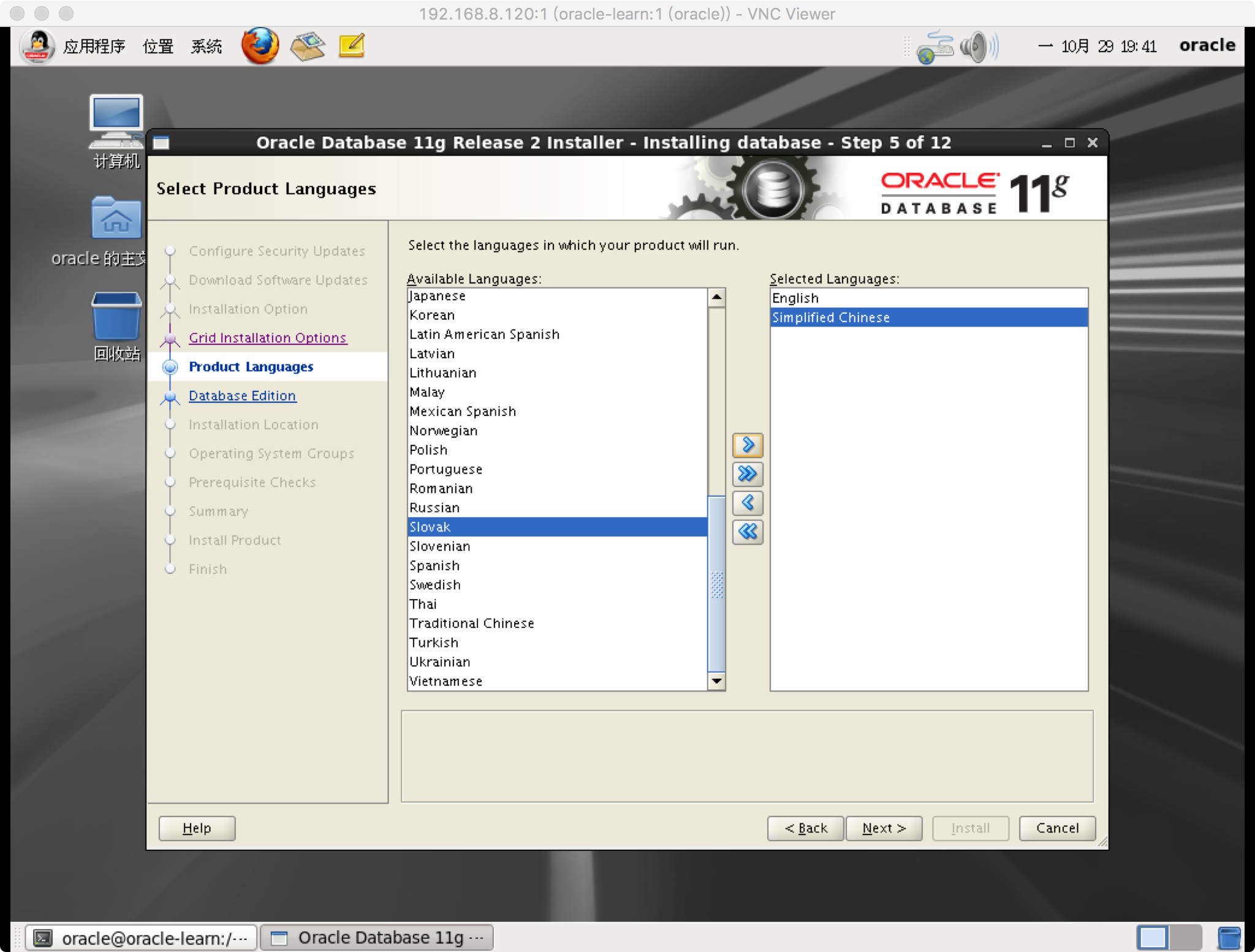
Task: Select Turkish in available languages
Action: (x=557, y=643)
